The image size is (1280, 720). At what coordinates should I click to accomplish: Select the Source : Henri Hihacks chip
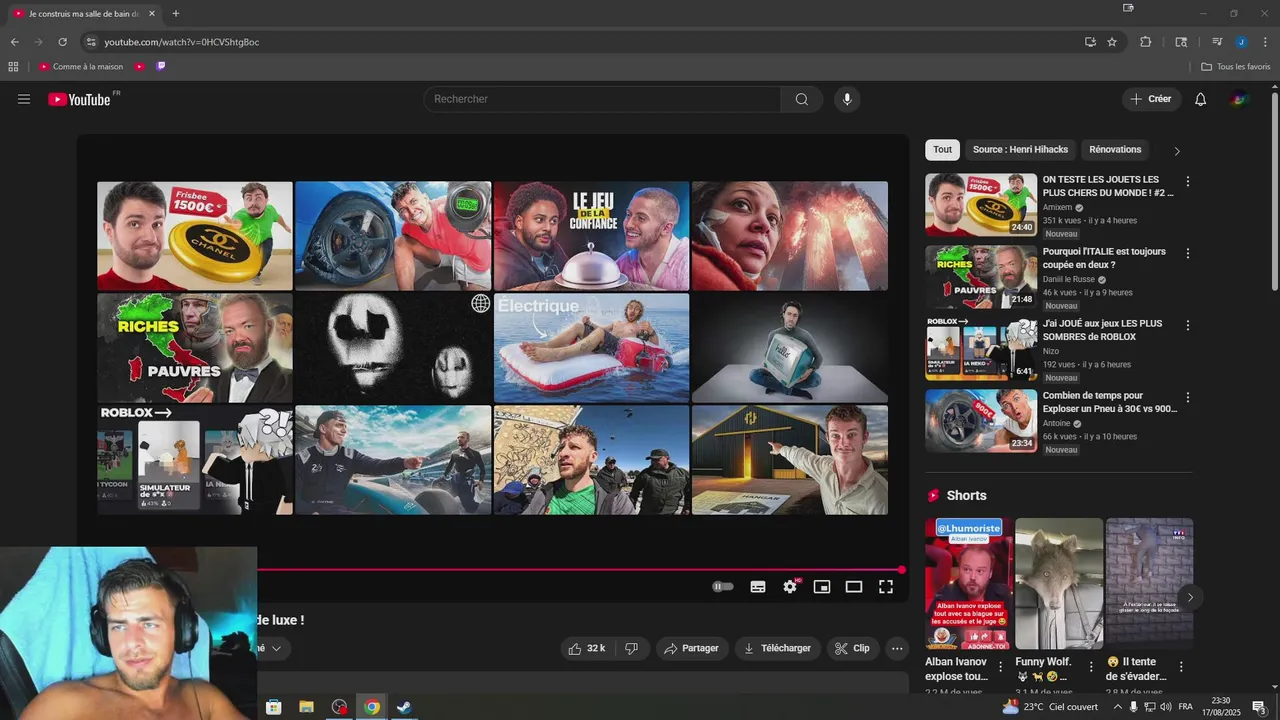click(x=1020, y=150)
